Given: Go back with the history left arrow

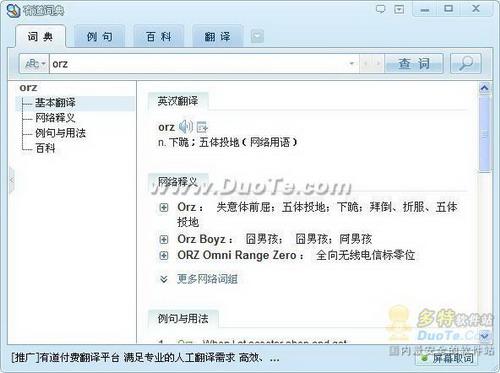Looking at the screenshot, I should click(x=366, y=63).
